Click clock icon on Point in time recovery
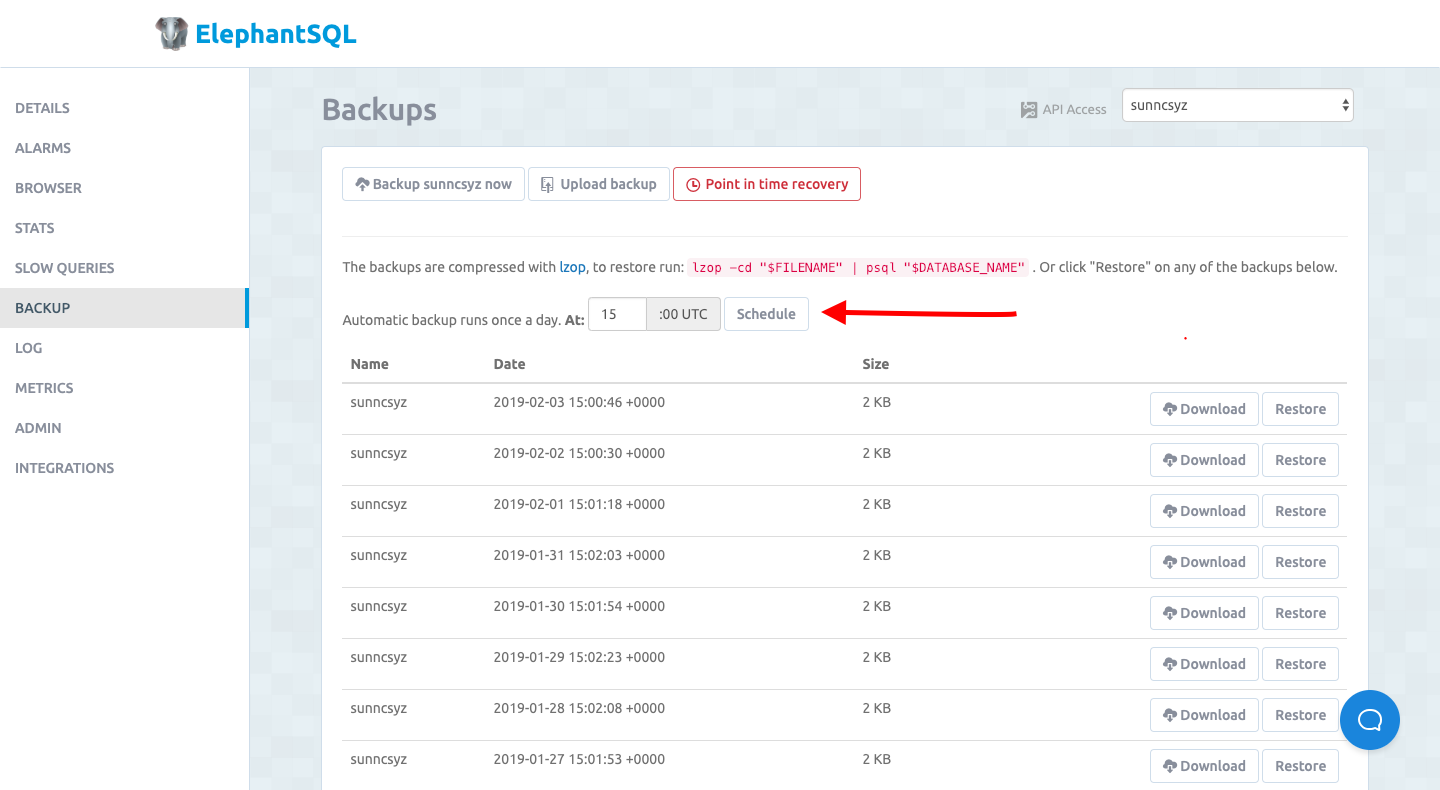 click(x=693, y=185)
